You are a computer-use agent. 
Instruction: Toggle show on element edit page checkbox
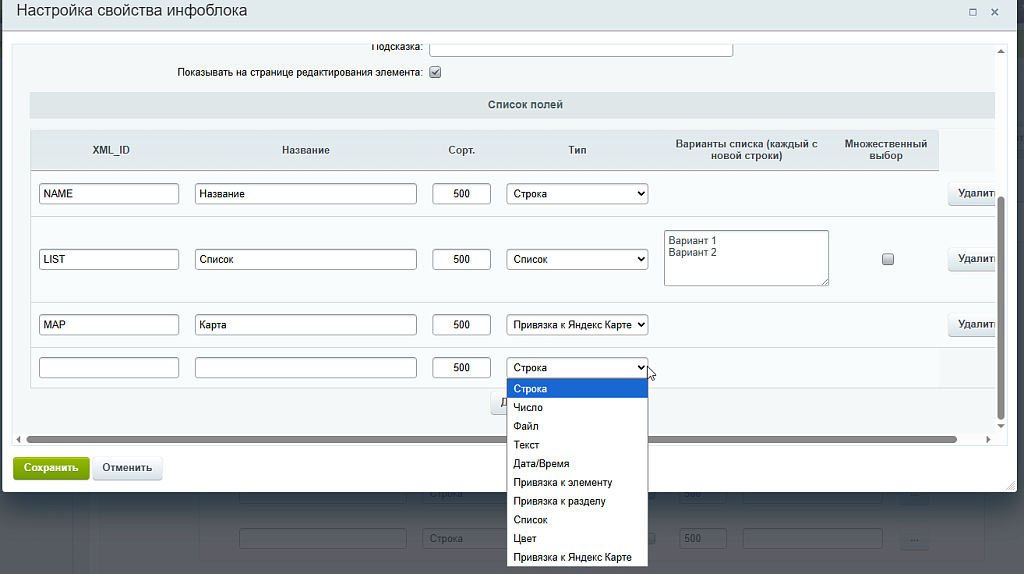[435, 72]
